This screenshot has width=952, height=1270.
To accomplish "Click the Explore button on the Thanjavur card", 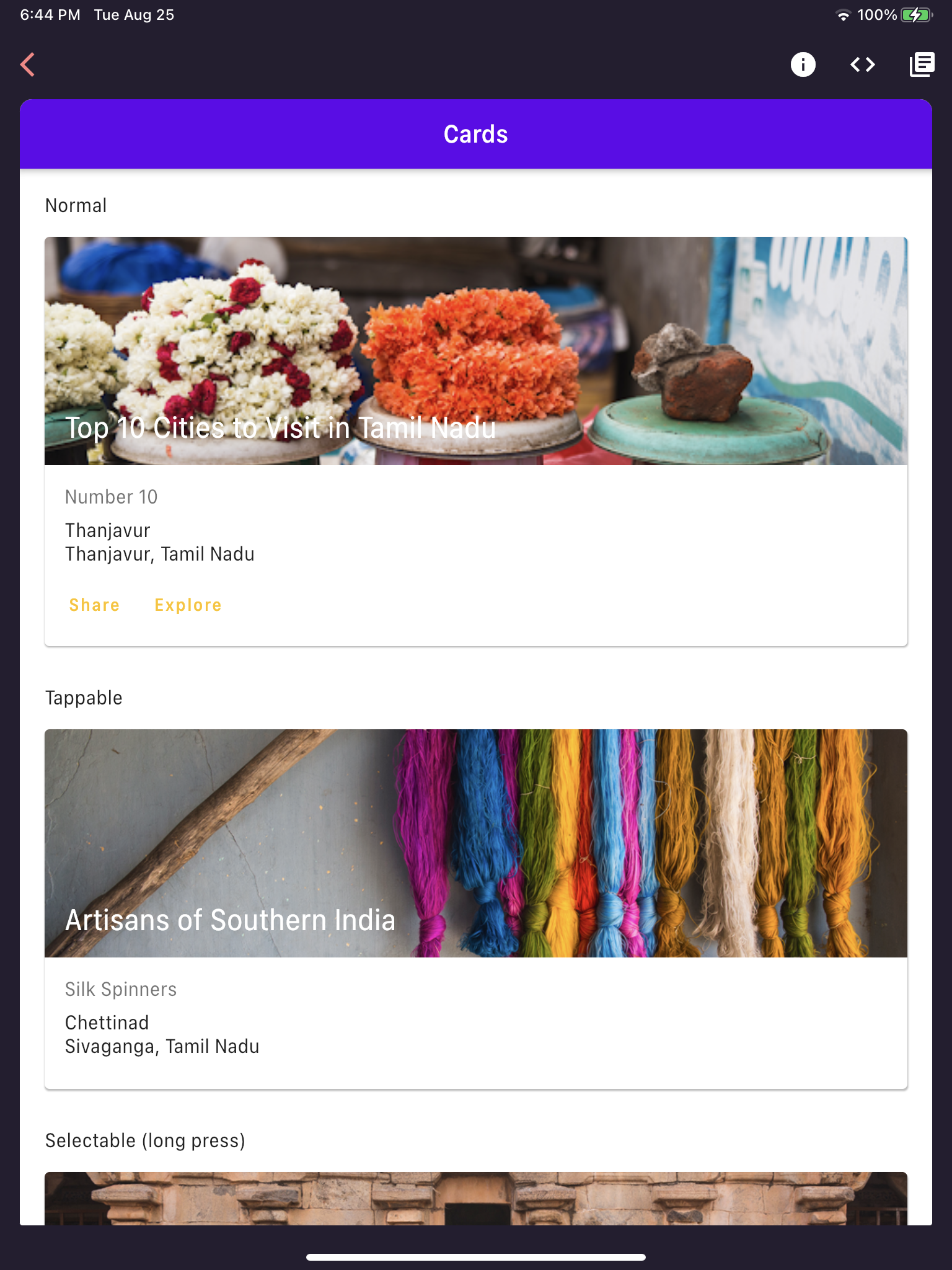I will (188, 605).
